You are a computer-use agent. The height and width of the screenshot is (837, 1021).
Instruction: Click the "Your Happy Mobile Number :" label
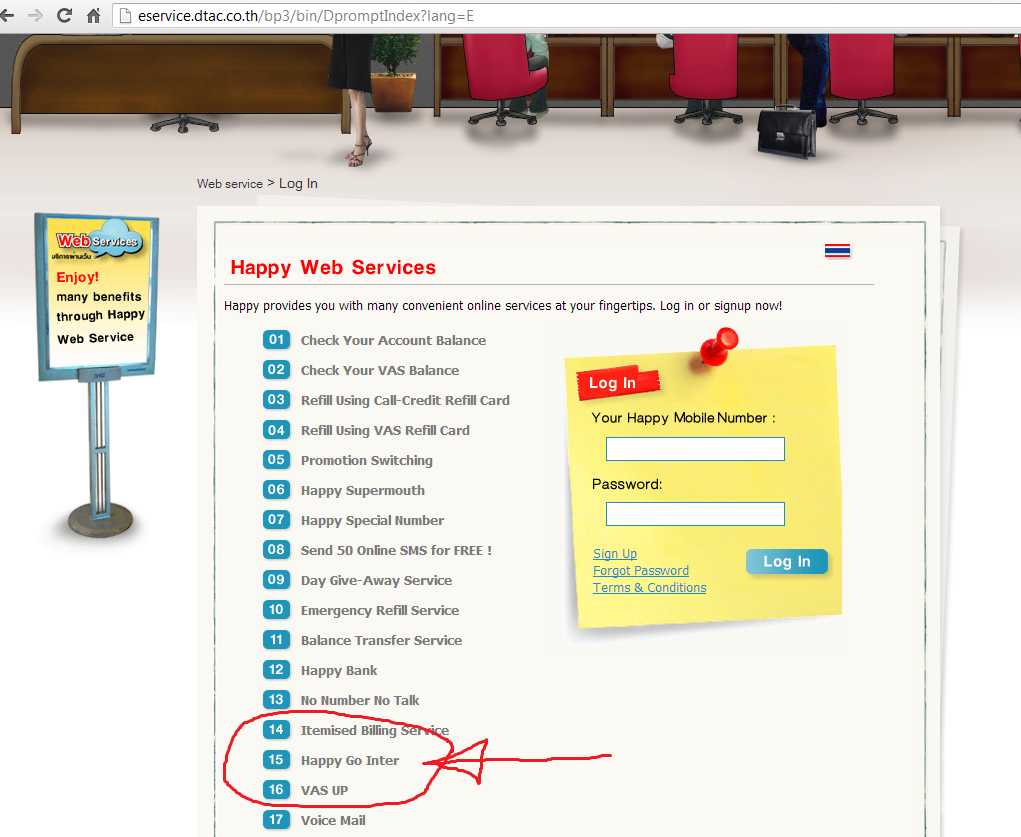[683, 418]
